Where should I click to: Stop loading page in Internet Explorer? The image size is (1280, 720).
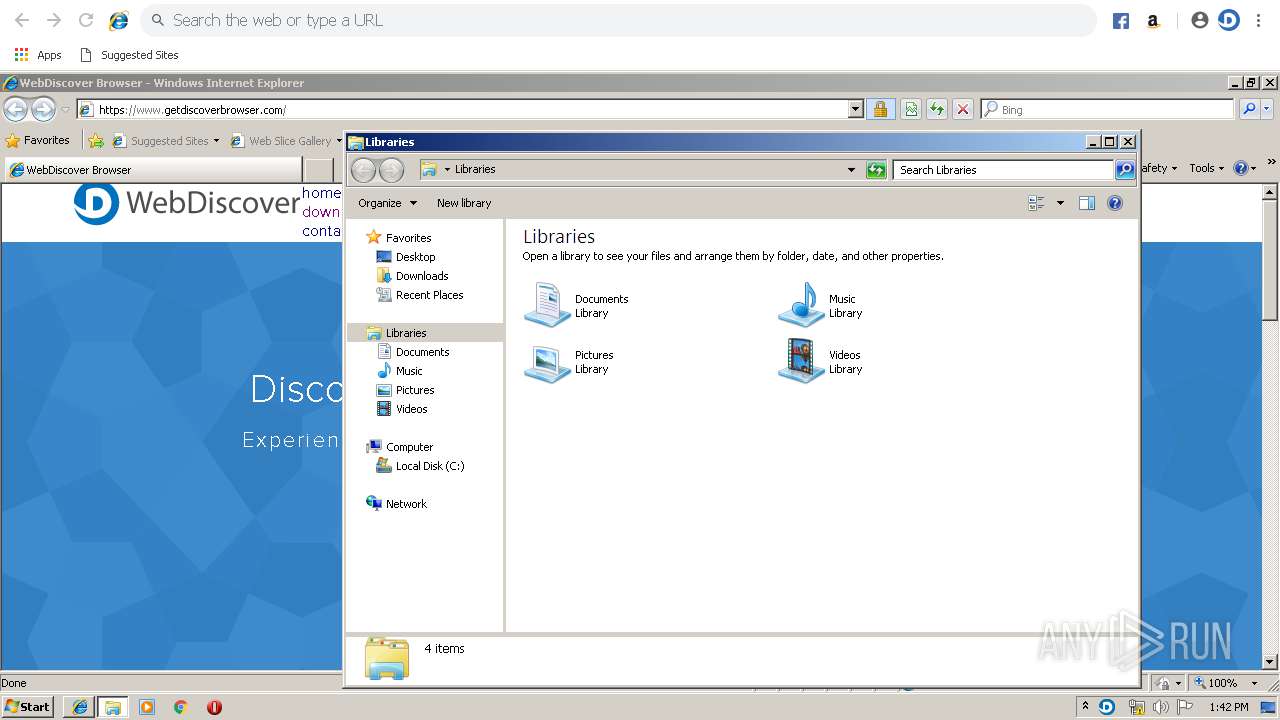coord(963,109)
